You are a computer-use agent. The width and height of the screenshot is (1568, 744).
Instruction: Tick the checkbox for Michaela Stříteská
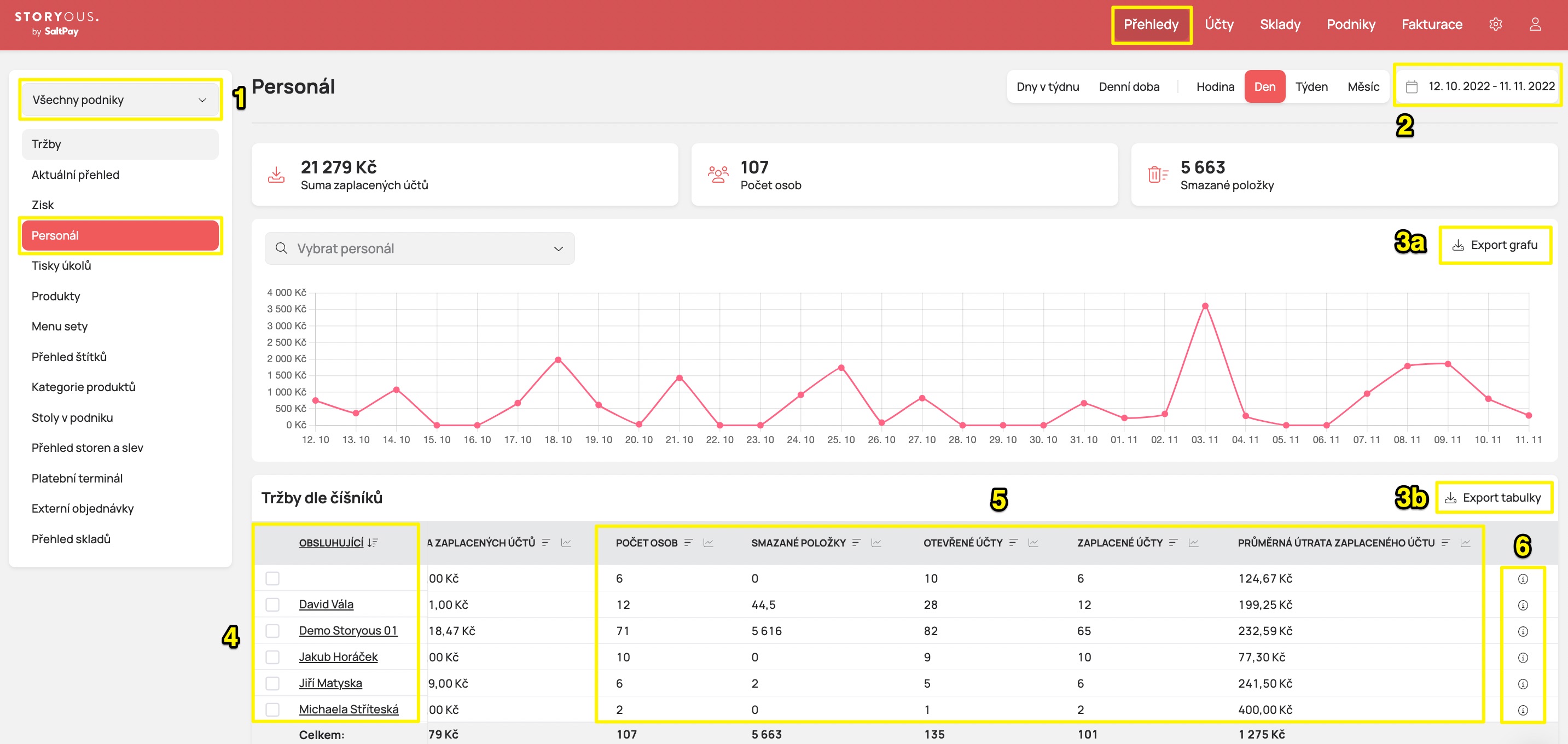click(x=272, y=710)
